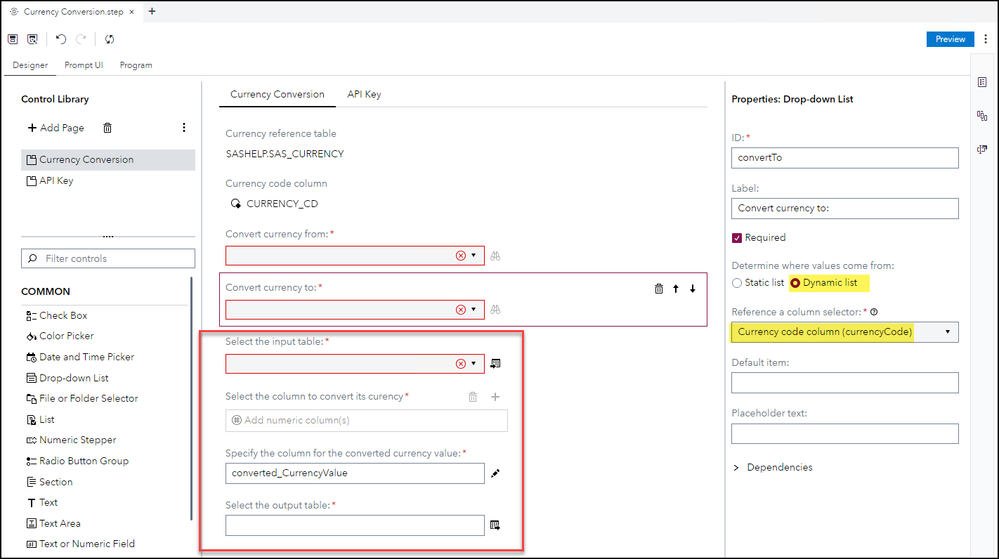999x559 pixels.
Task: Click the Preview button
Action: pos(950,39)
